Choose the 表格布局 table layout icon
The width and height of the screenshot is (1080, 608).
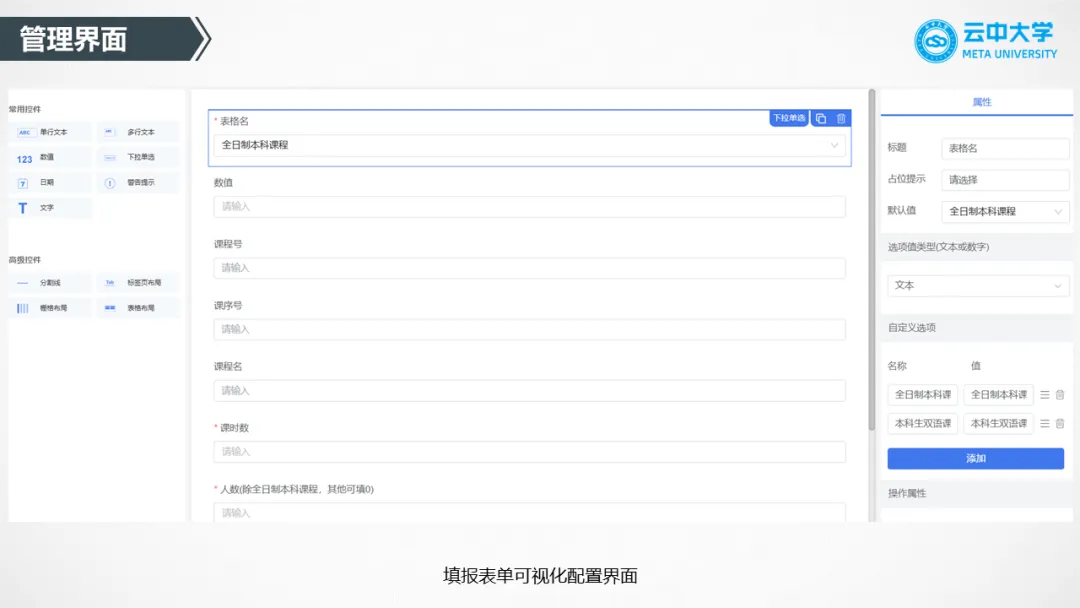[x=110, y=308]
